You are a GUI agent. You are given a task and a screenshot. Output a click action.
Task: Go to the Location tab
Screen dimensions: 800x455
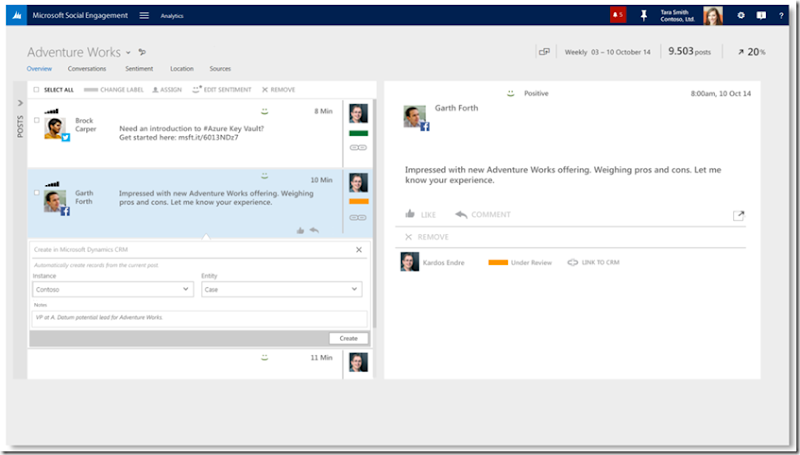pyautogui.click(x=182, y=68)
